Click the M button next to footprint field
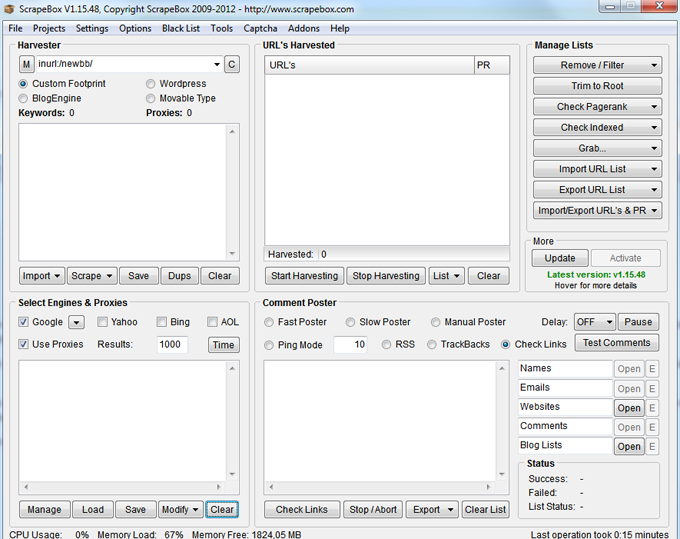 pos(26,65)
